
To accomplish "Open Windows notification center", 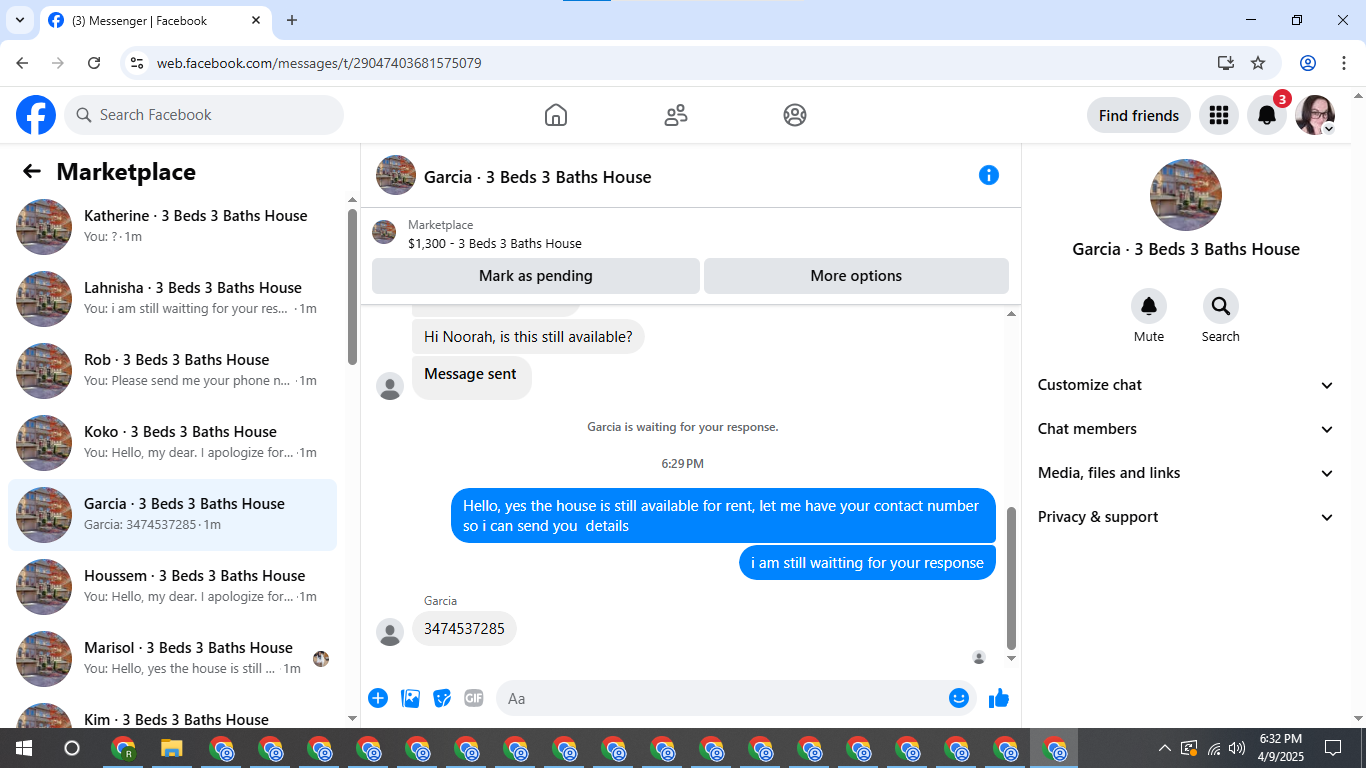I will [1333, 748].
